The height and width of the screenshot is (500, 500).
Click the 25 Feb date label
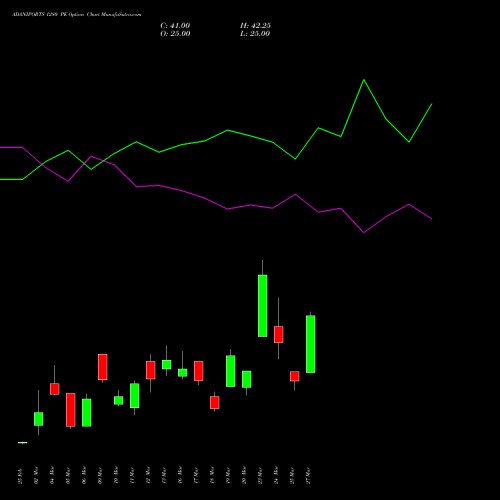coord(20,476)
